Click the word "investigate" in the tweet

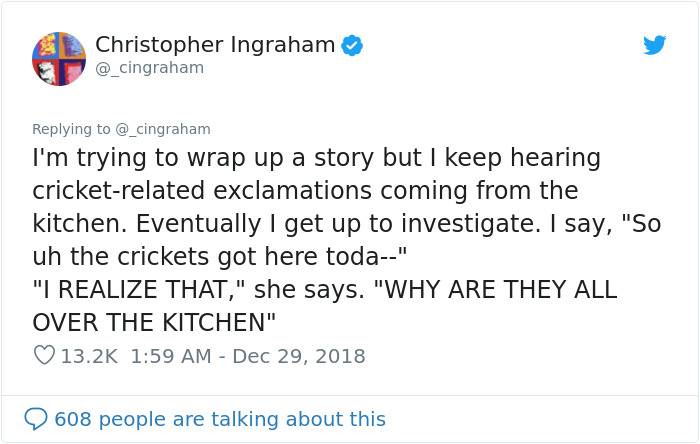(471, 224)
